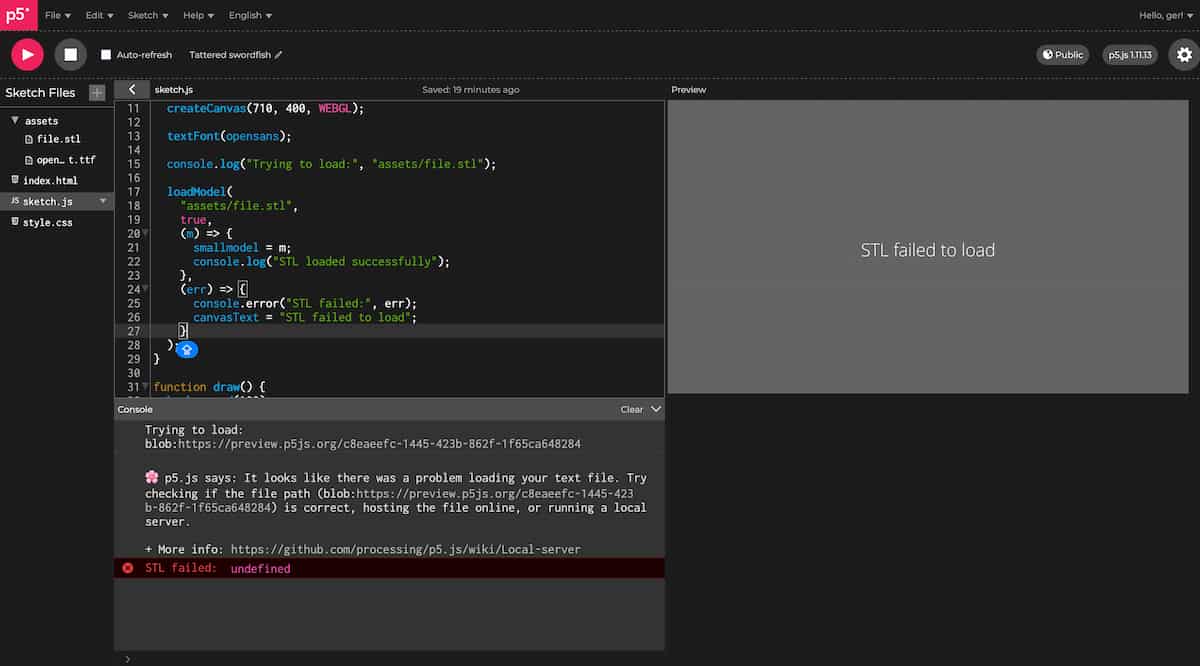Open the p5.js 1.11.13 version selector
The height and width of the screenshot is (666, 1200).
[1130, 55]
